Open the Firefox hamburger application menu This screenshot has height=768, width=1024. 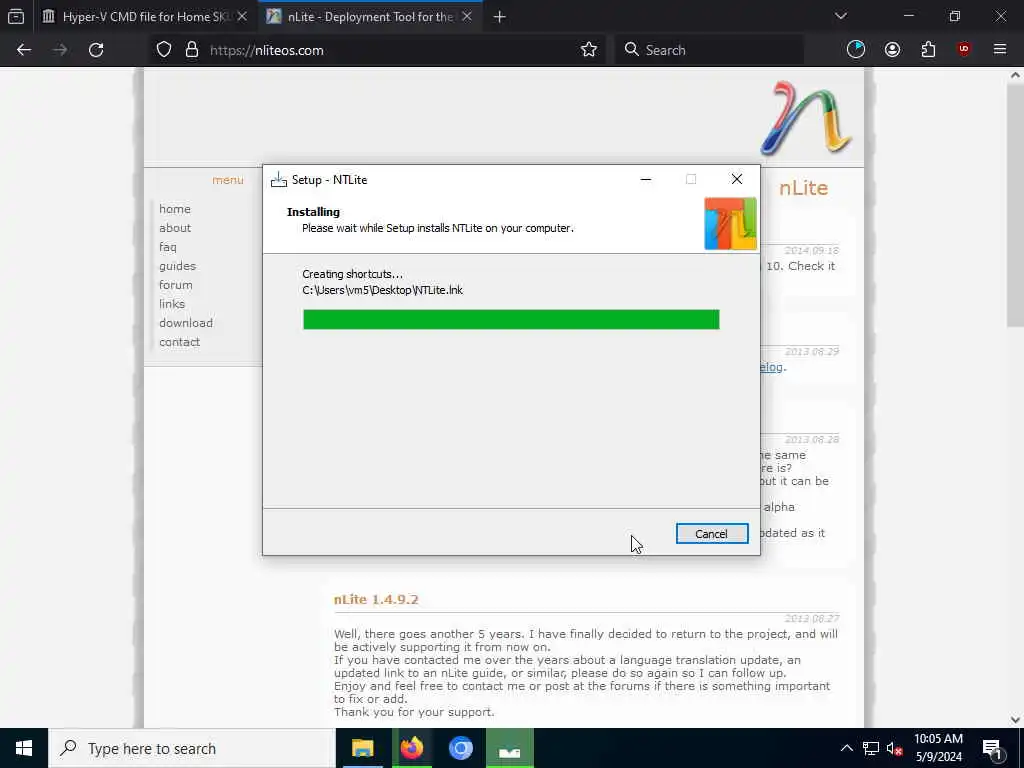point(999,50)
